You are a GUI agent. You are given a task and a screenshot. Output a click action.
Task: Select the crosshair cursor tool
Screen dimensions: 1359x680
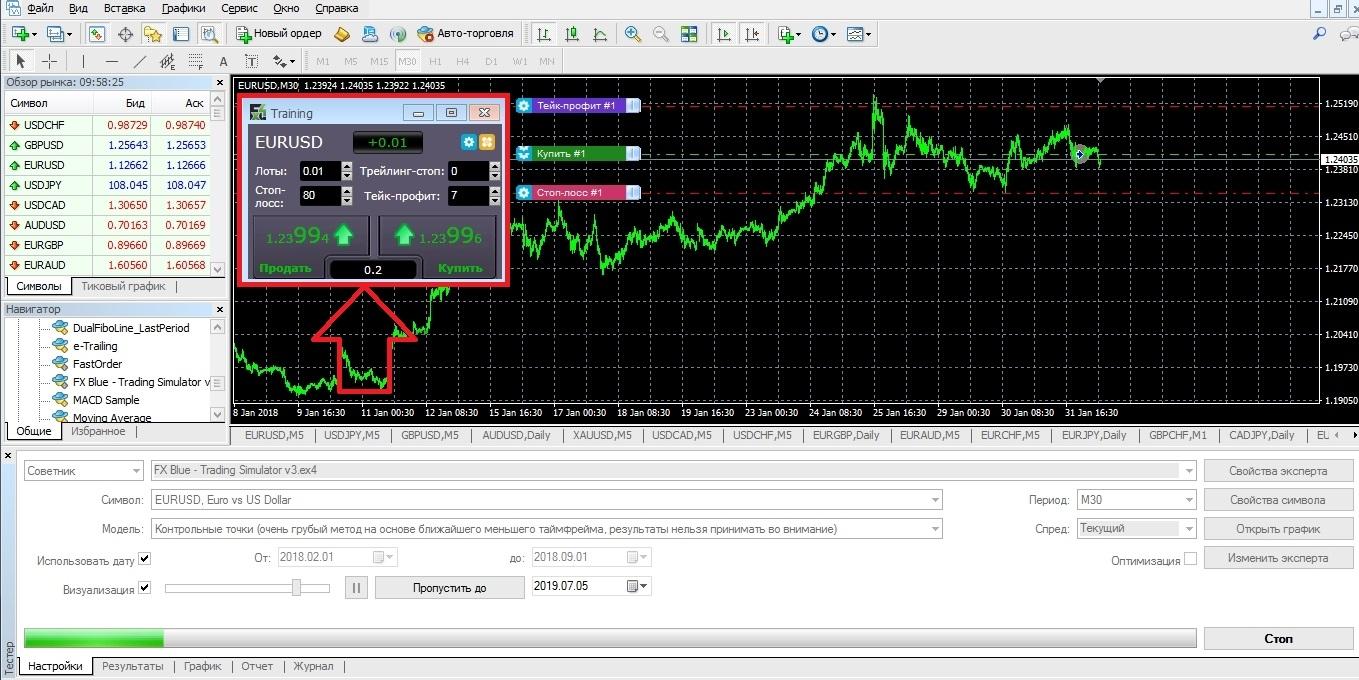click(49, 61)
